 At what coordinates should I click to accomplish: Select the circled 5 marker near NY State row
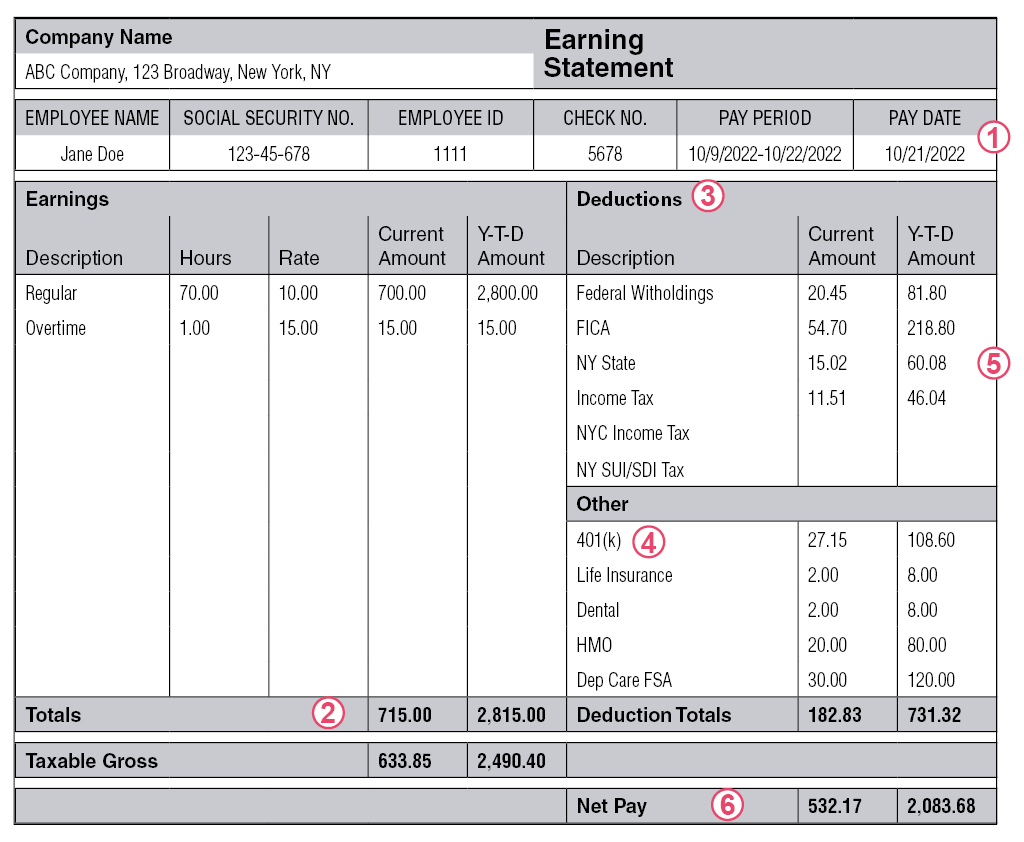(992, 363)
